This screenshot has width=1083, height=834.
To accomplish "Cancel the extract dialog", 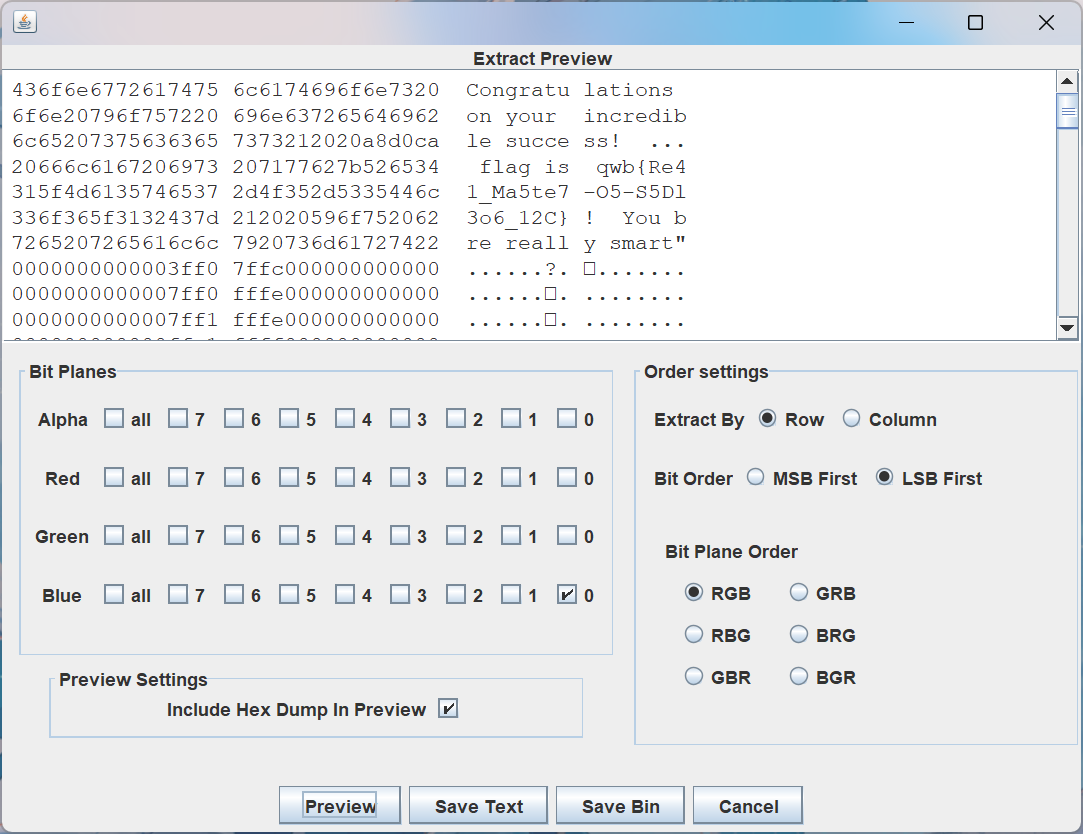I will click(x=748, y=806).
